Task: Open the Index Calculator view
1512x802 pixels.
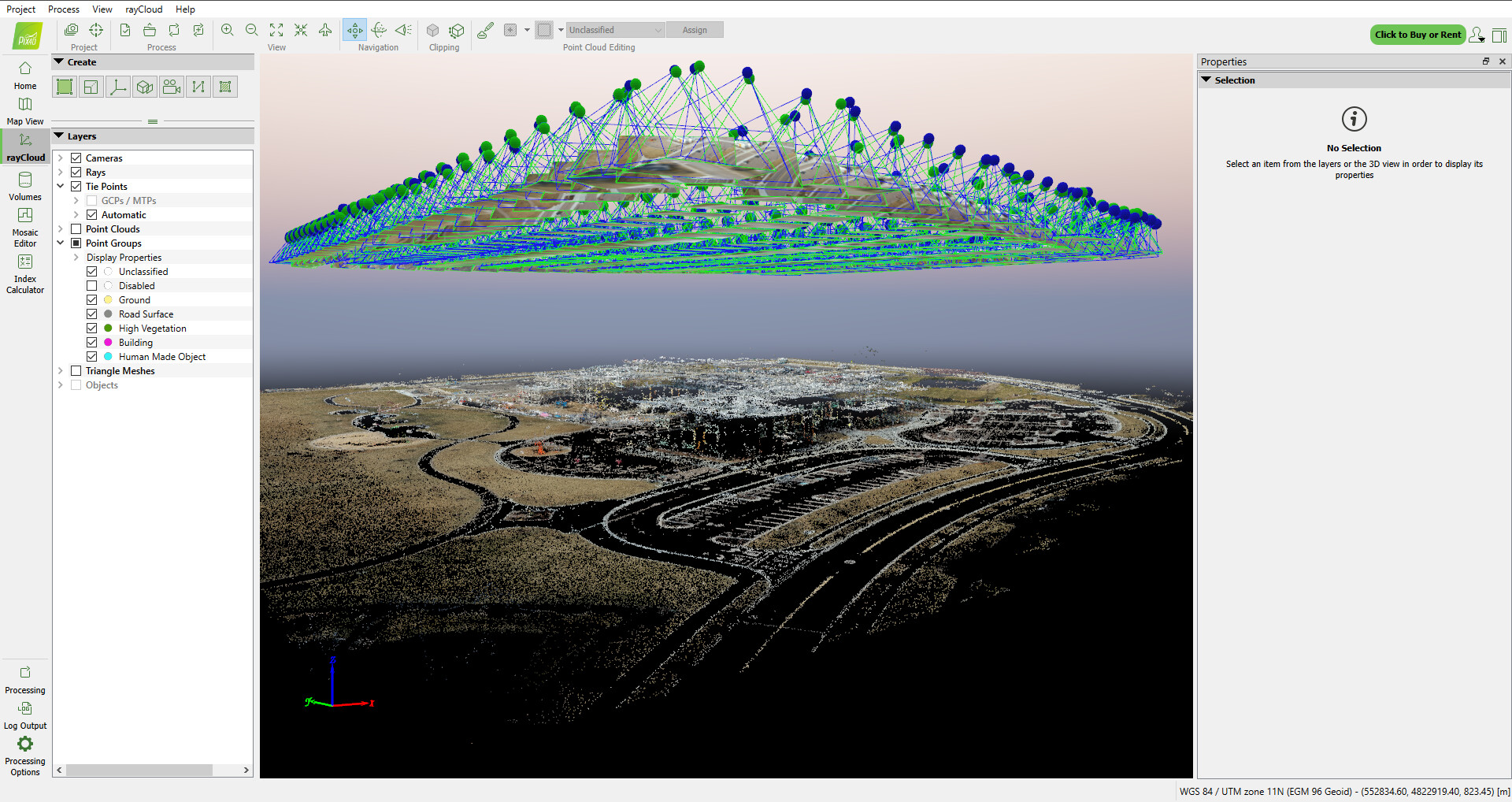Action: 25,273
